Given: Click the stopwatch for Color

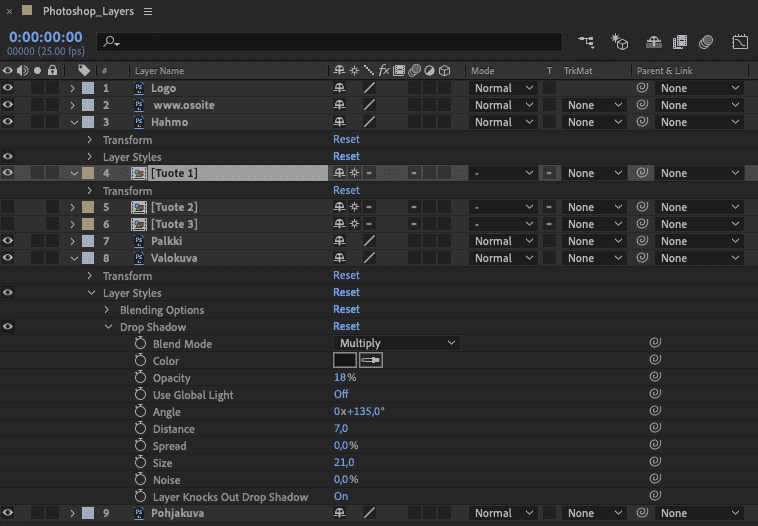Looking at the screenshot, I should tap(140, 360).
